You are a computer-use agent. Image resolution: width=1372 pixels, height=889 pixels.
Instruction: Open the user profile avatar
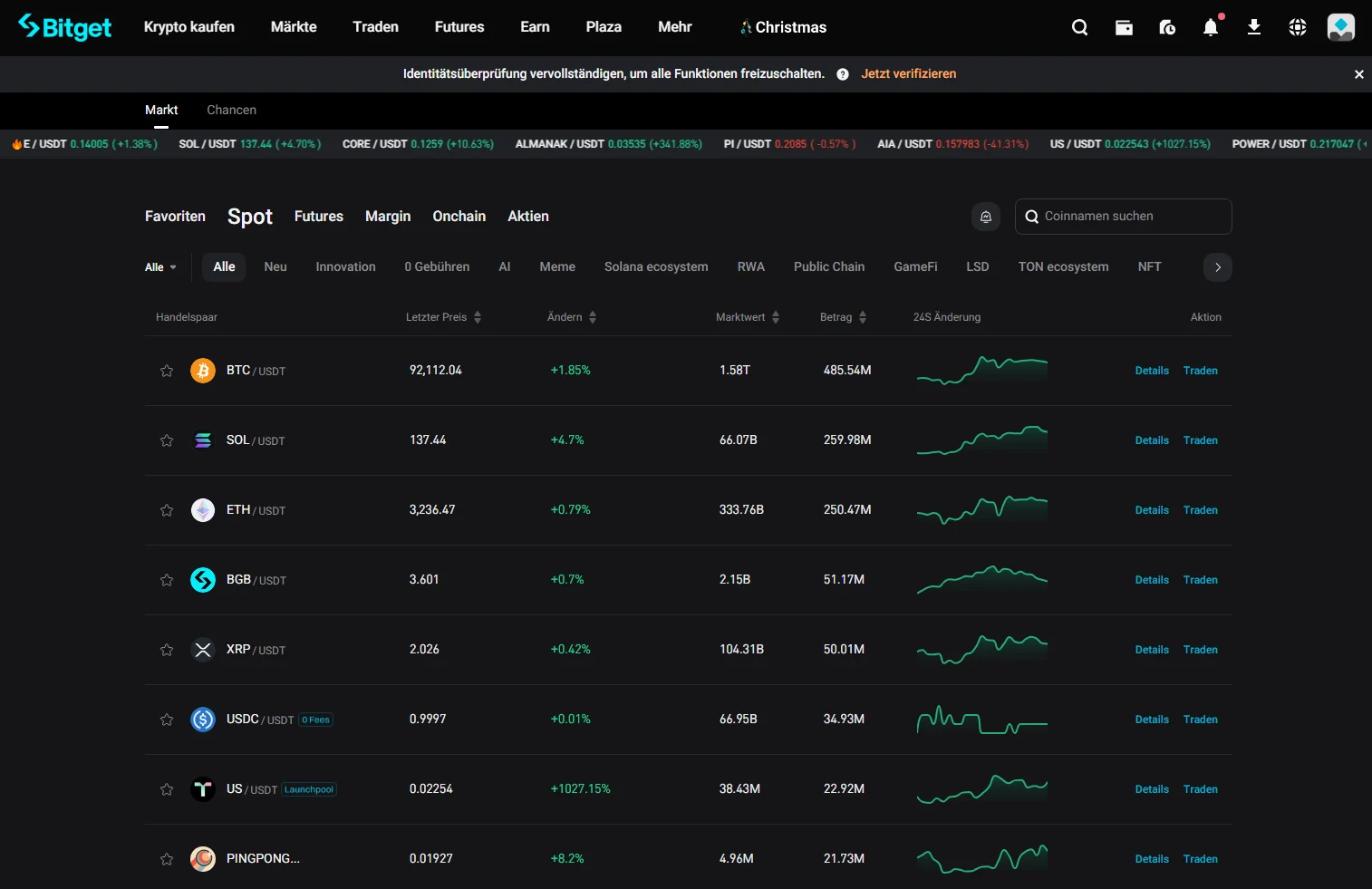tap(1341, 27)
